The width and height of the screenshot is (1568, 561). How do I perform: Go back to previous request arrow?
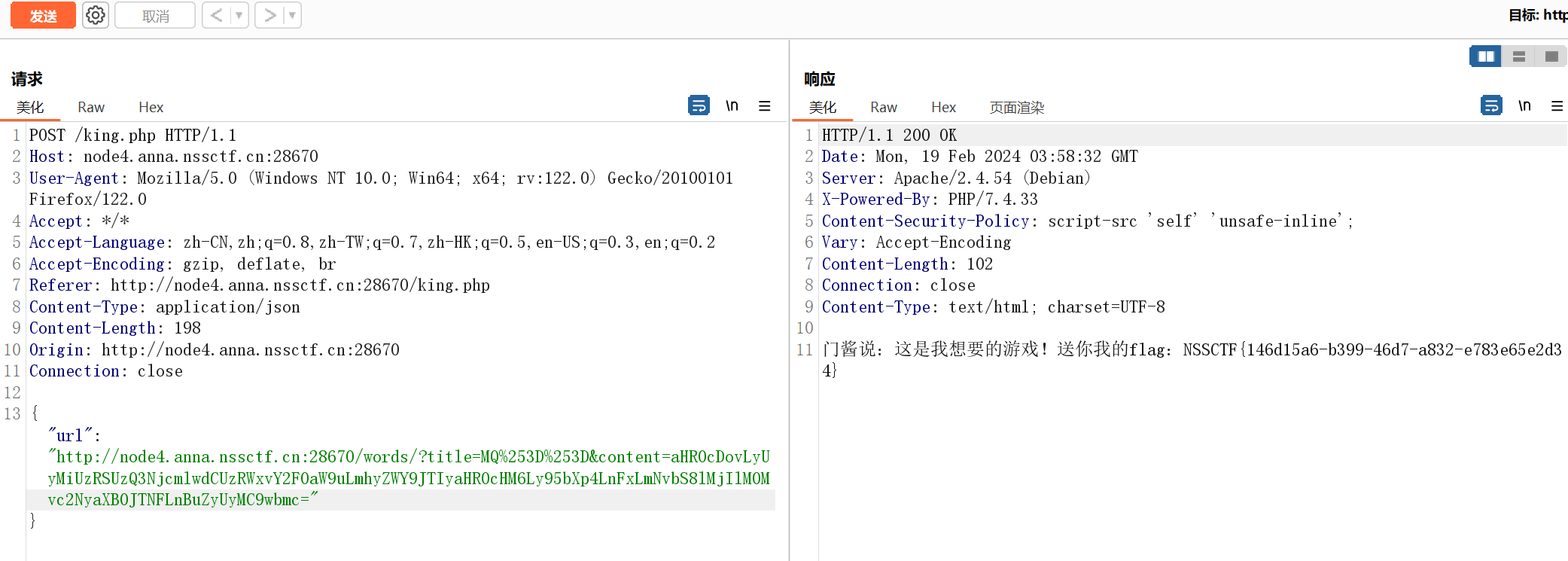click(x=216, y=15)
